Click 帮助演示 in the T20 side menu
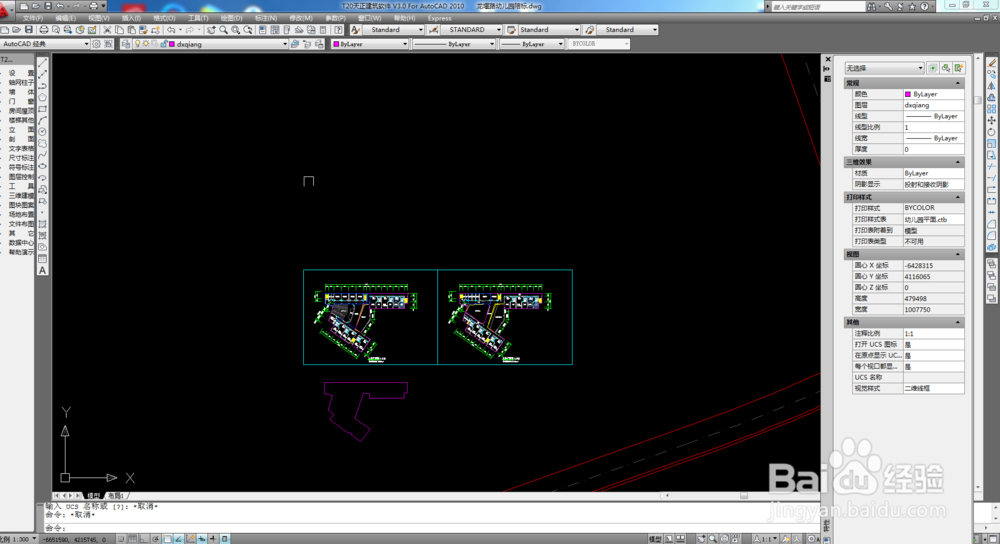This screenshot has width=1000, height=544. pos(21,253)
